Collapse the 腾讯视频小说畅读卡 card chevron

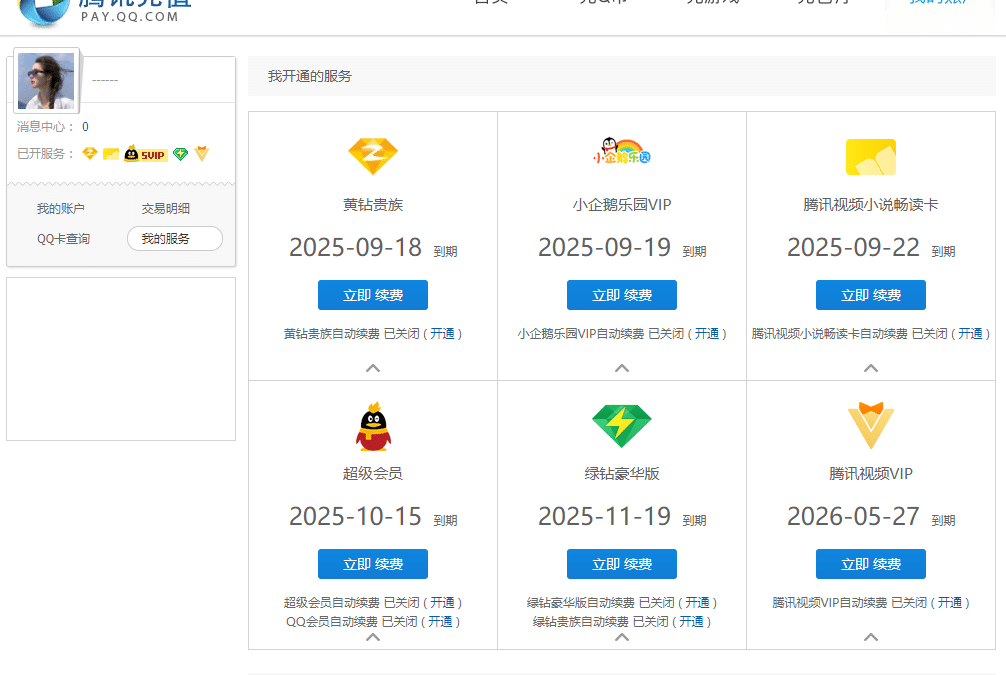point(871,368)
